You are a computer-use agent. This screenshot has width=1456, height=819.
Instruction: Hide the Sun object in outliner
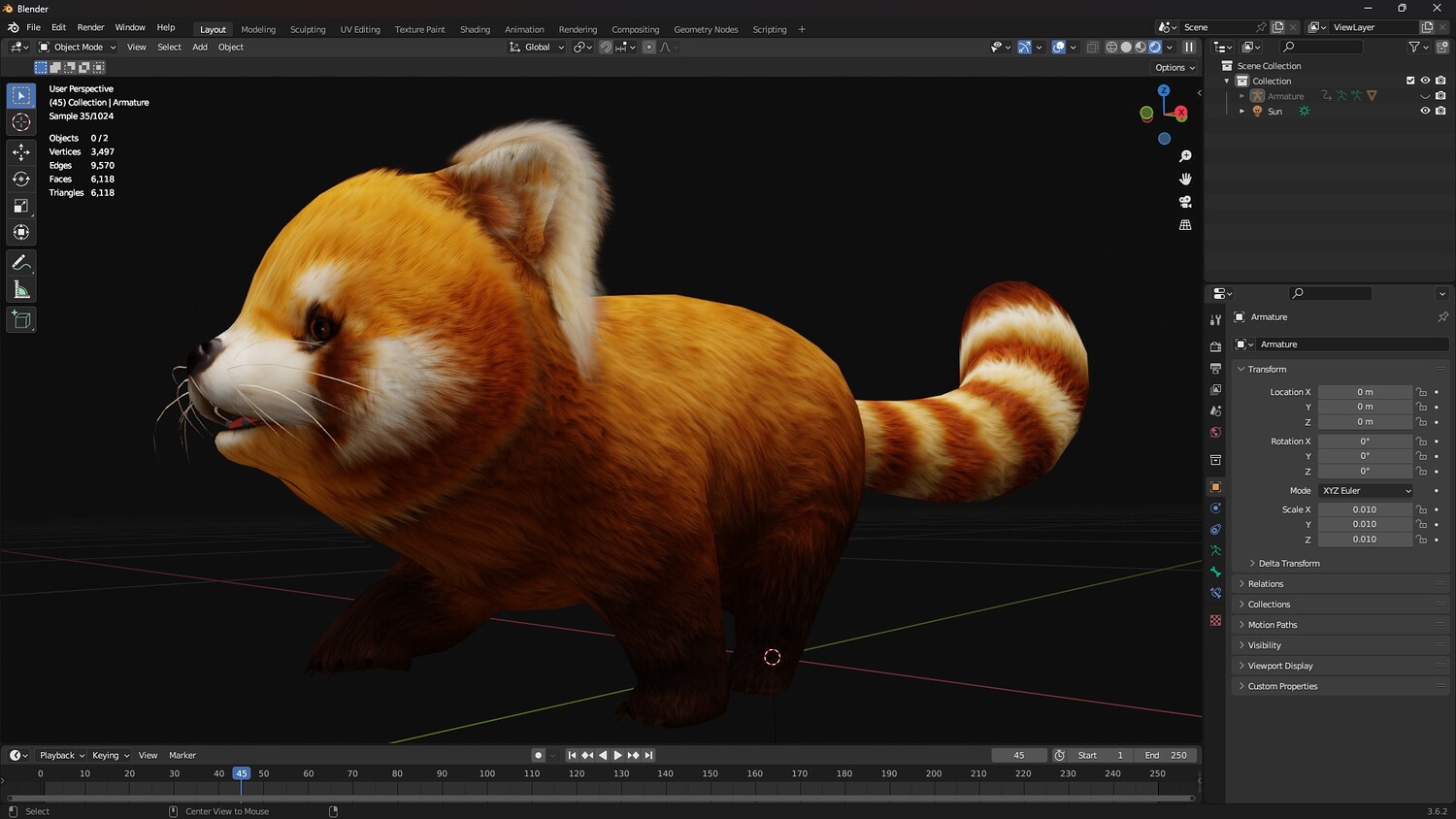coord(1425,111)
